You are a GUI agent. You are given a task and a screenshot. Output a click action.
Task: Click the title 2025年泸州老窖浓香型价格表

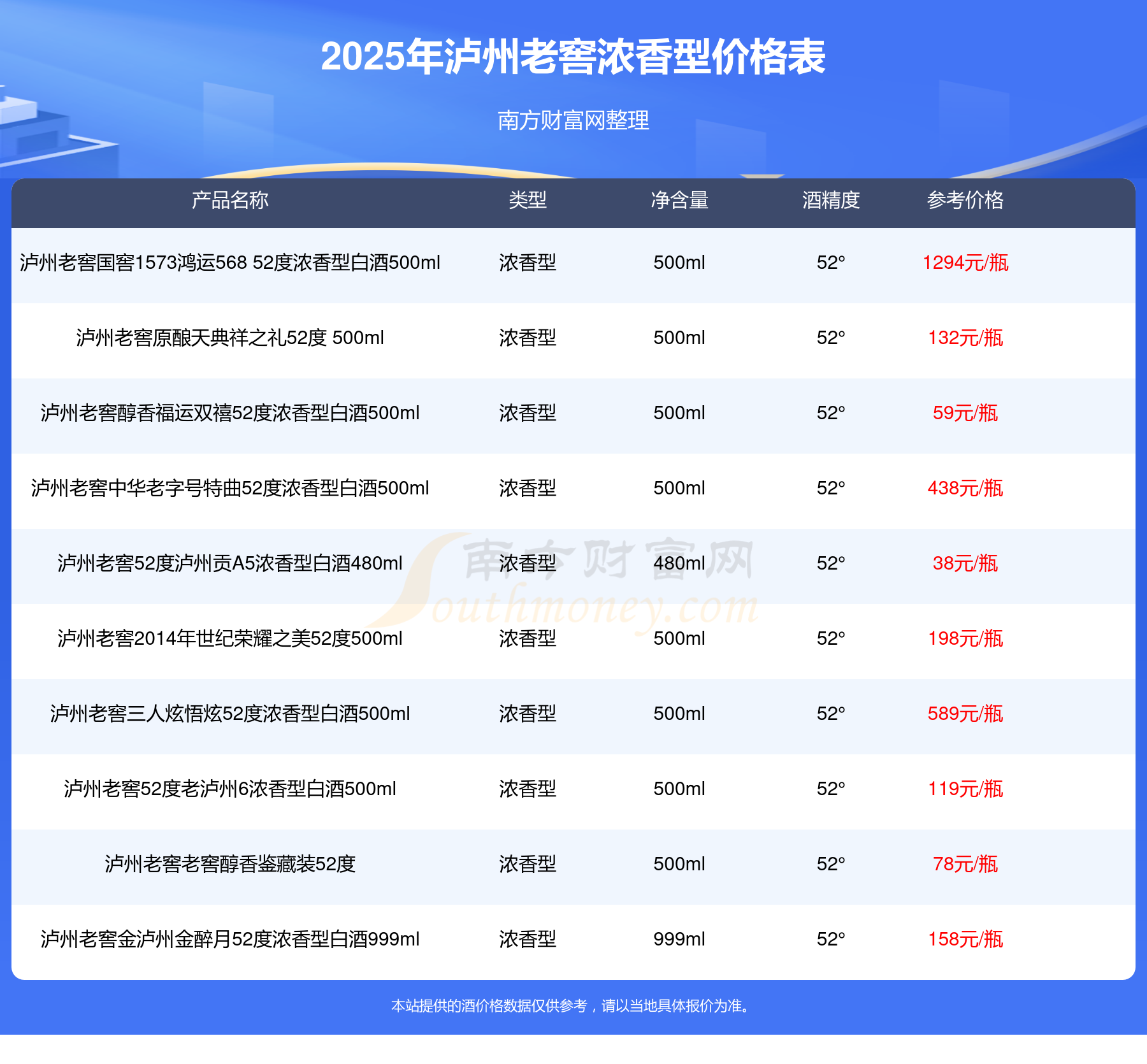[573, 57]
